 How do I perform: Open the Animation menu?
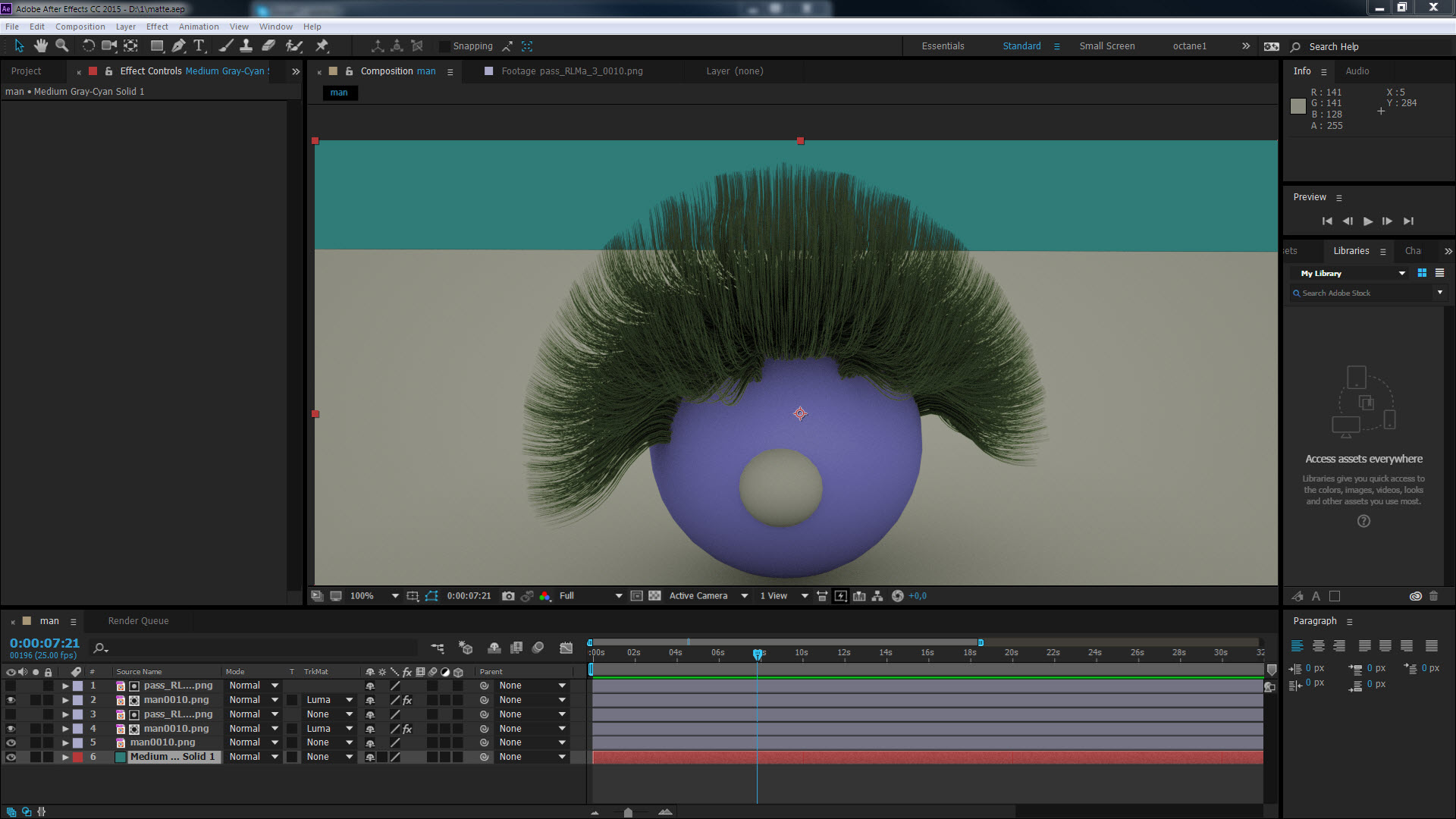pos(198,27)
